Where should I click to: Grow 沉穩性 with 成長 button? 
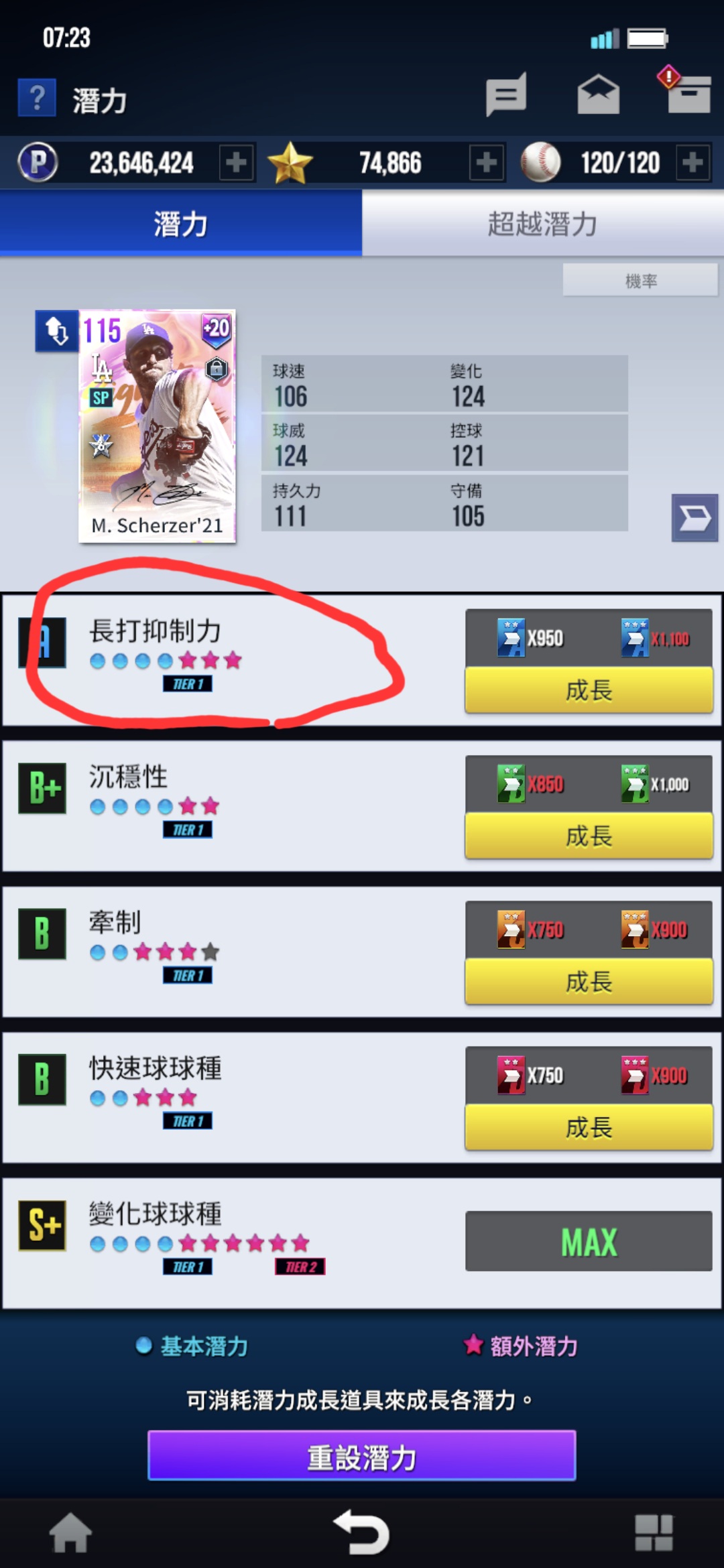tap(589, 836)
